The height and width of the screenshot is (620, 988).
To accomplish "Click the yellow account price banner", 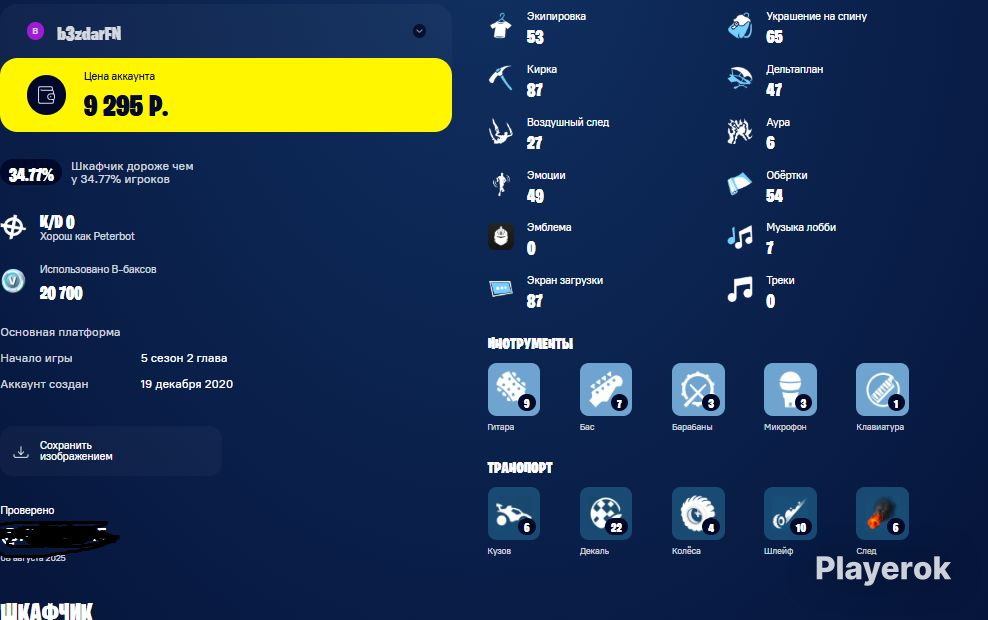I will (226, 95).
